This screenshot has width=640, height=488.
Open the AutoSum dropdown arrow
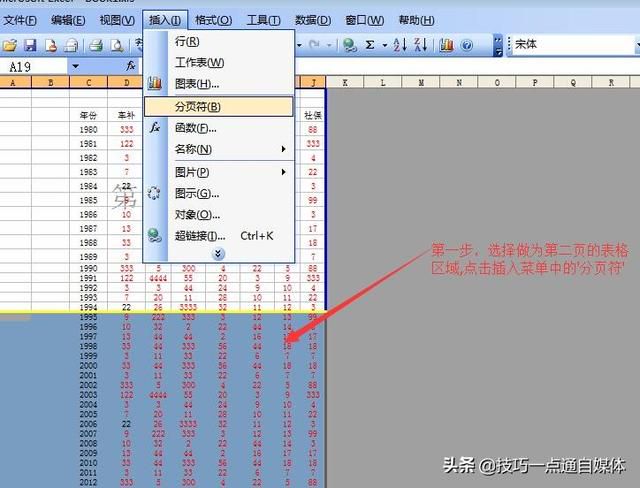click(384, 45)
